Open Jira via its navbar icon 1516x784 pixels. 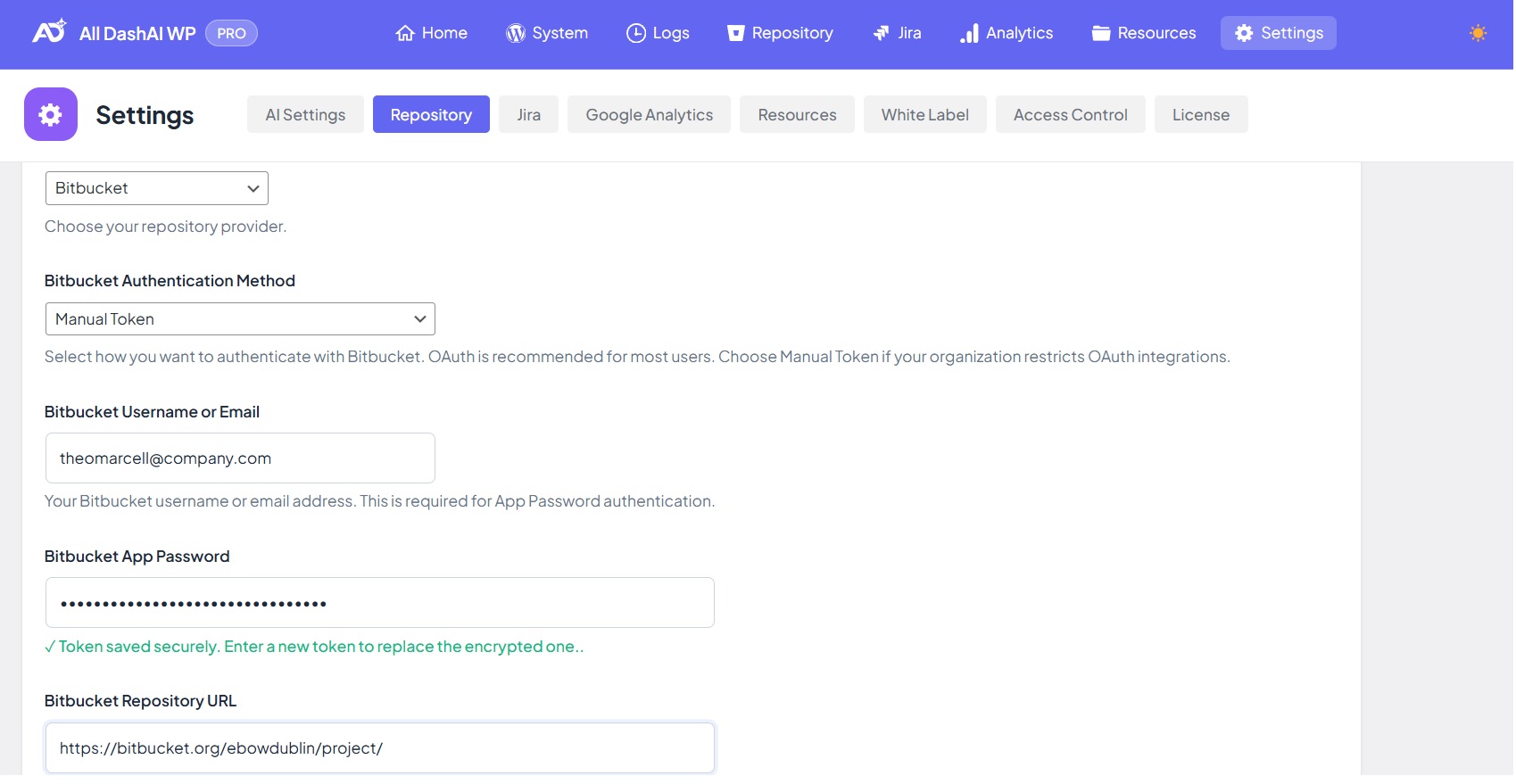click(881, 34)
